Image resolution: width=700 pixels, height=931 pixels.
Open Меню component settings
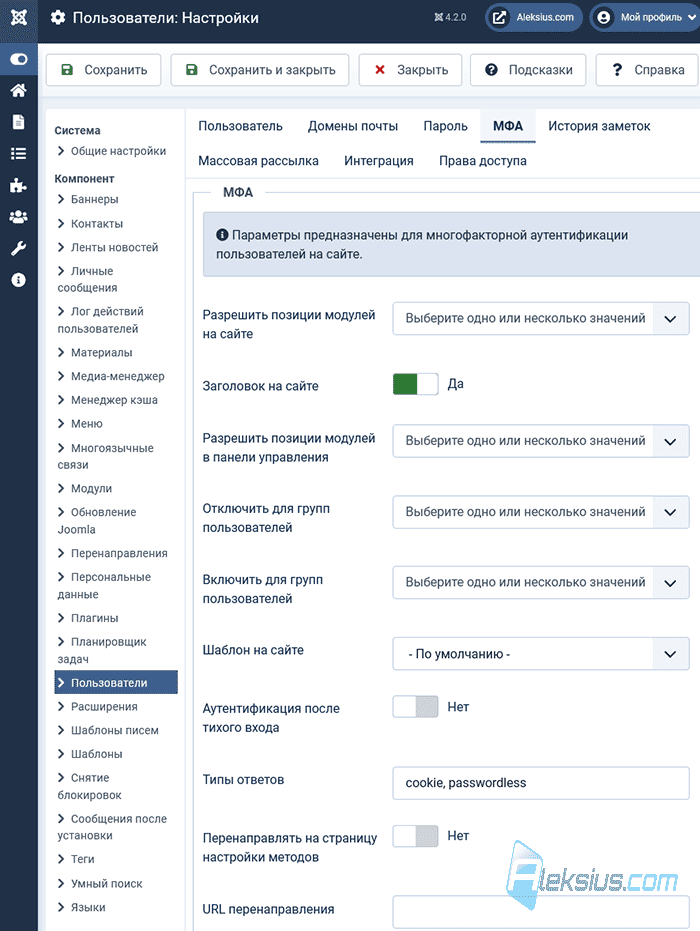[x=80, y=424]
